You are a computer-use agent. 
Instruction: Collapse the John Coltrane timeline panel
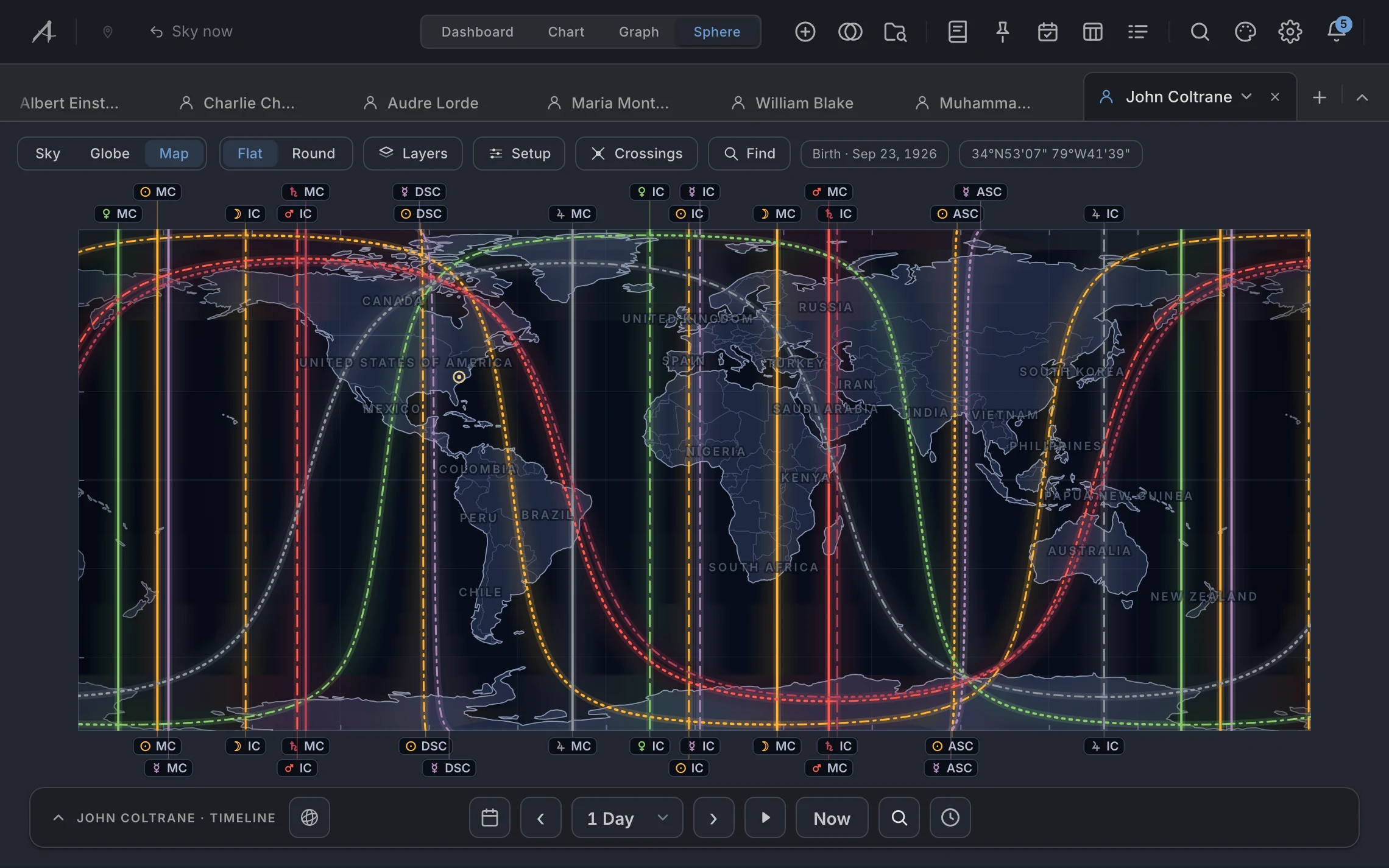[x=58, y=817]
